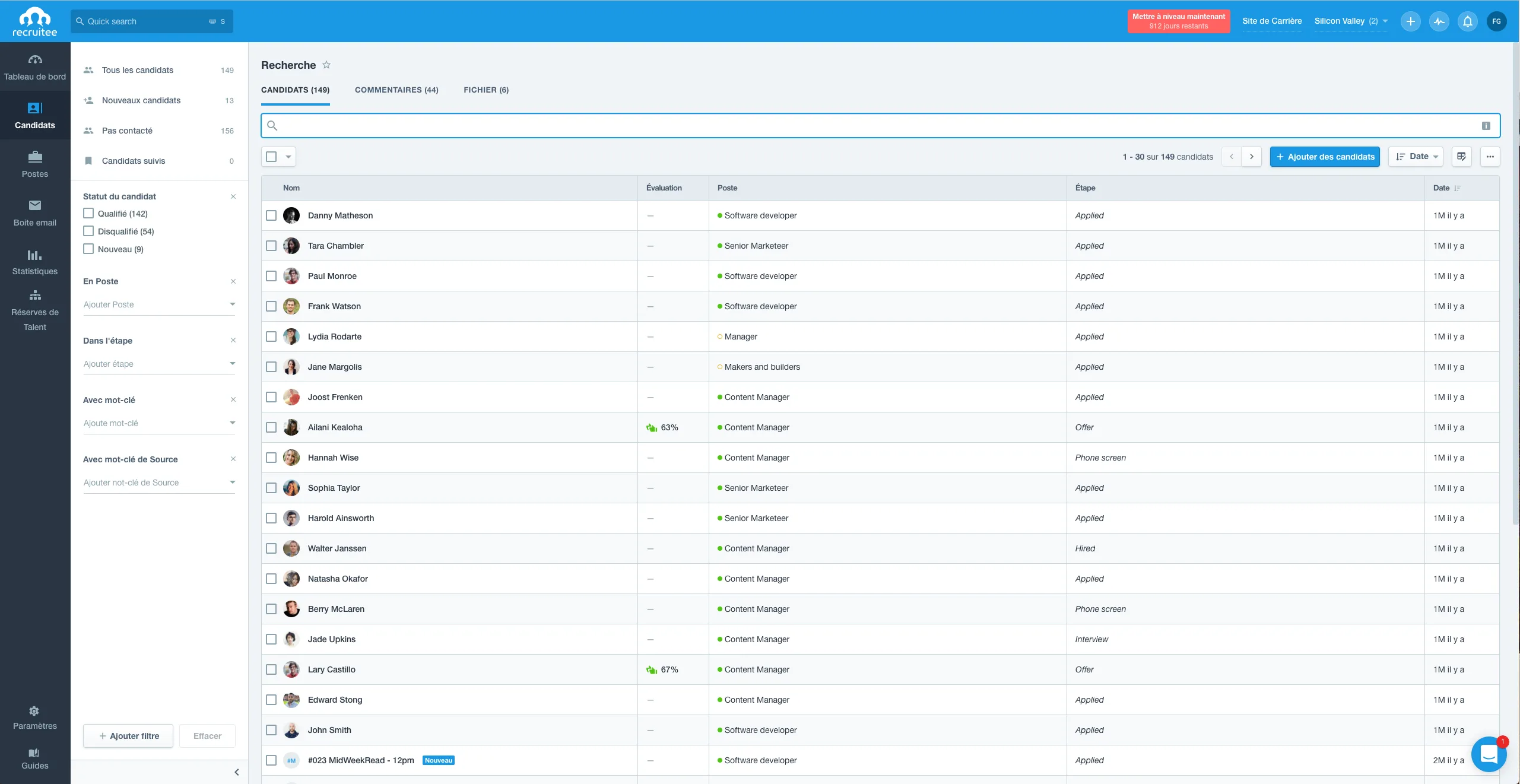Image resolution: width=1520 pixels, height=784 pixels.
Task: Open the Site de Carrière link
Action: coord(1272,21)
